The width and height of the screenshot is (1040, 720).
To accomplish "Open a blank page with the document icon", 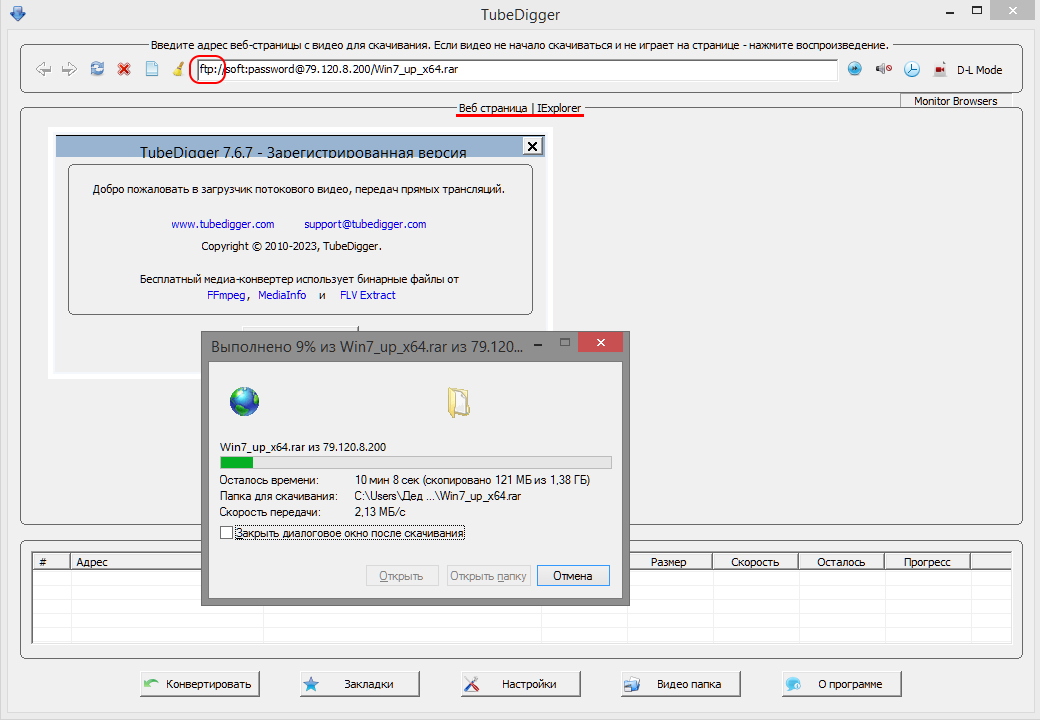I will tap(152, 69).
